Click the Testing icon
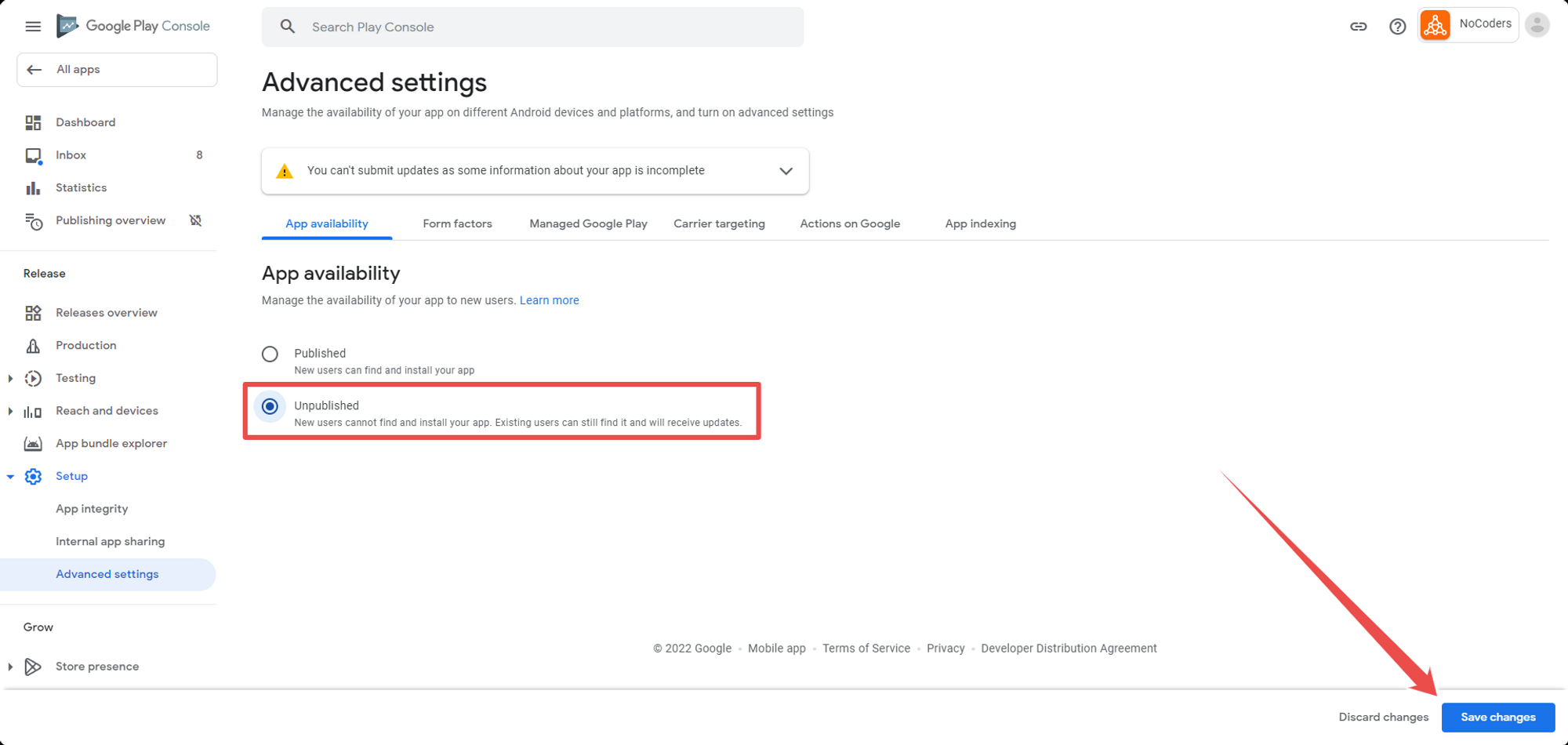Image resolution: width=1568 pixels, height=745 pixels. (33, 379)
